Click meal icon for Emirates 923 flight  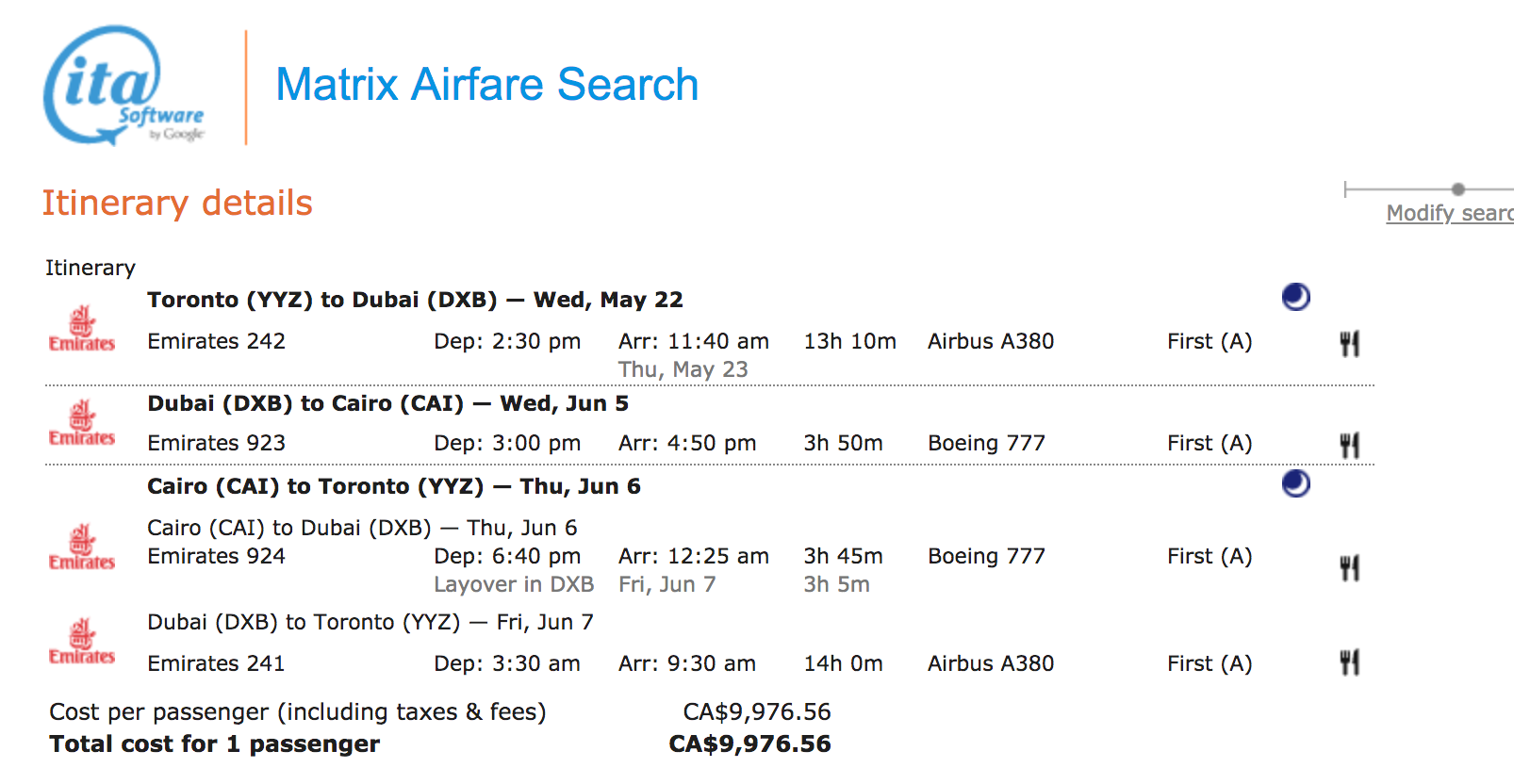[1349, 445]
